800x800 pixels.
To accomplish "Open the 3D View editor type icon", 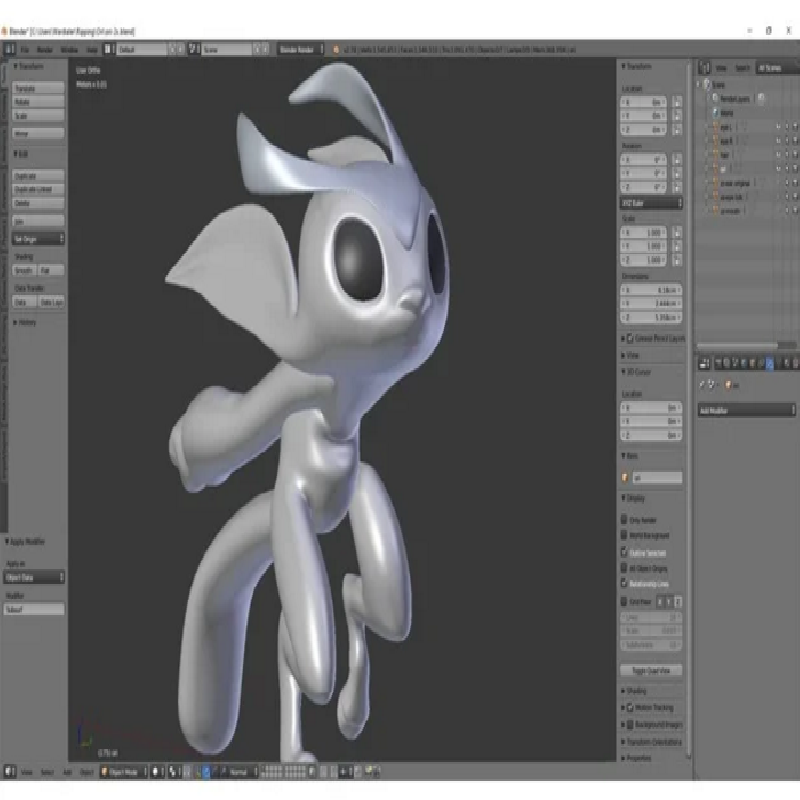I will pos(9,771).
